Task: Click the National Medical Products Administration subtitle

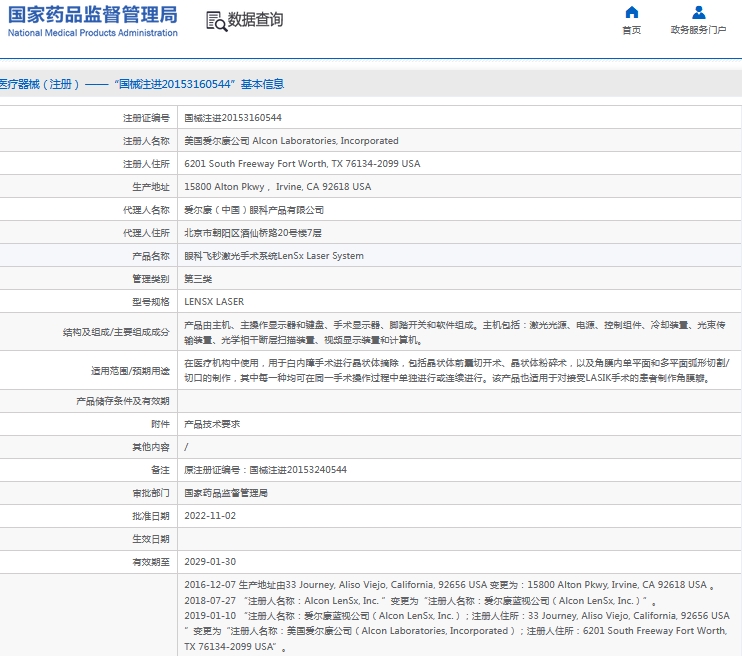Action: point(93,33)
